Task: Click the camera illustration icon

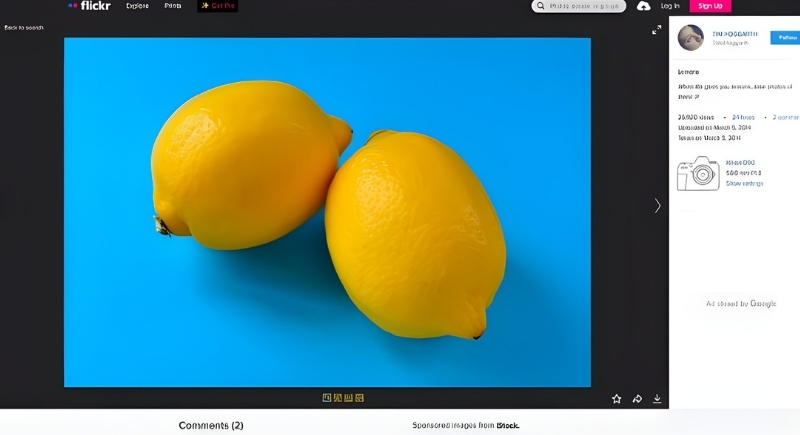Action: tap(698, 174)
